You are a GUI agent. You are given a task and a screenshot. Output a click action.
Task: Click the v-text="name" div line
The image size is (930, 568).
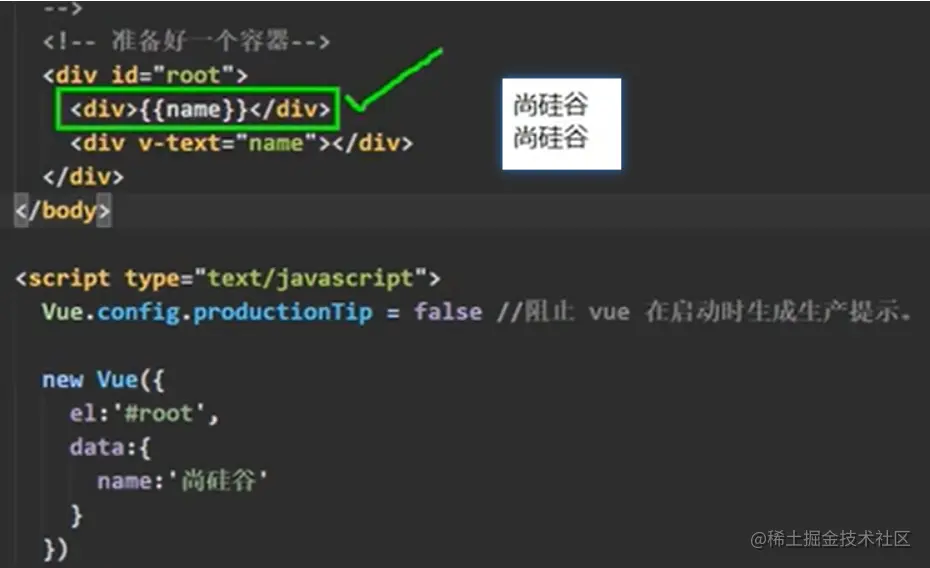click(241, 143)
